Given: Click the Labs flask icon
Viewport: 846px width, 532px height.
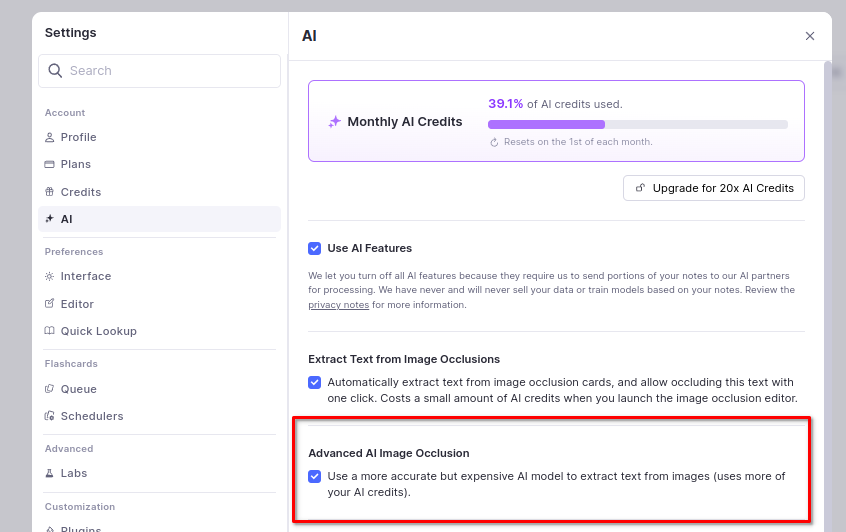Looking at the screenshot, I should [x=50, y=473].
